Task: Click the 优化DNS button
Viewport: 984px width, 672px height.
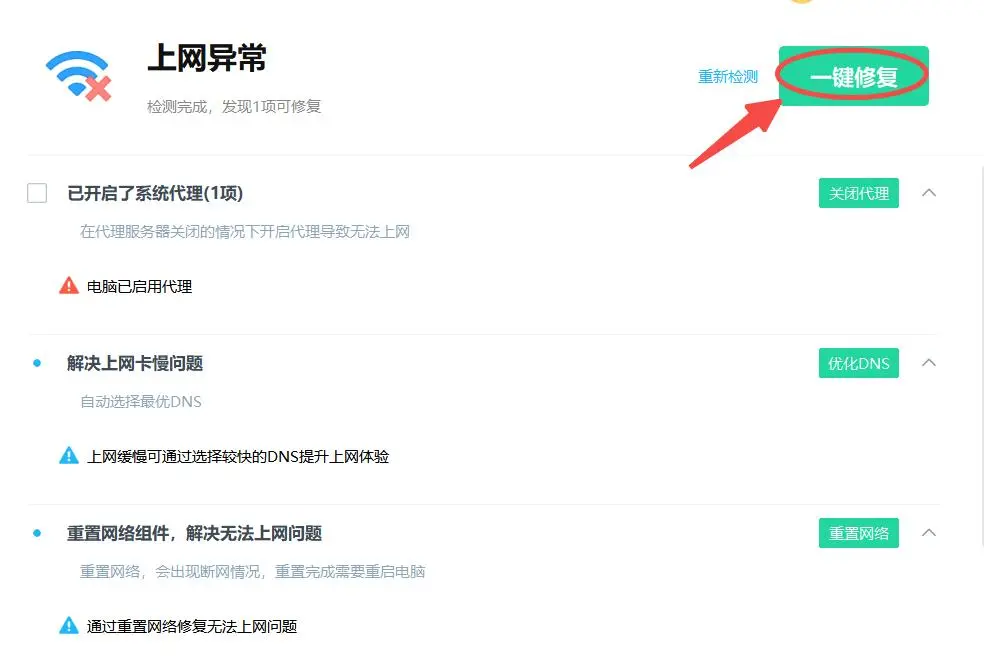Action: point(858,363)
